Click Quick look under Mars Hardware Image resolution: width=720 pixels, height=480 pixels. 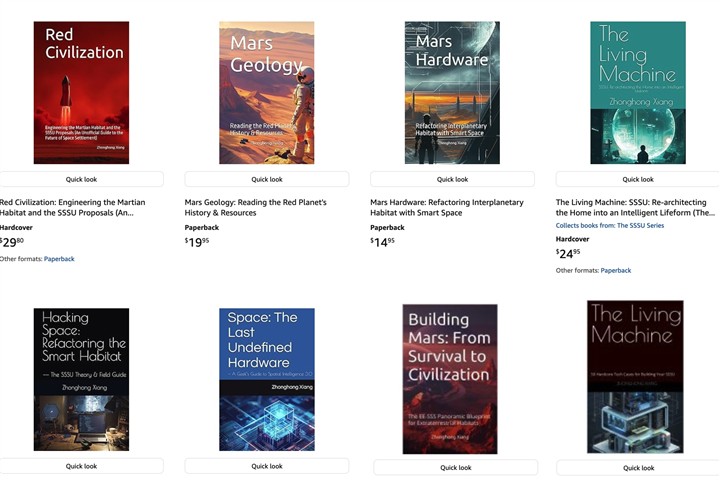(x=452, y=179)
